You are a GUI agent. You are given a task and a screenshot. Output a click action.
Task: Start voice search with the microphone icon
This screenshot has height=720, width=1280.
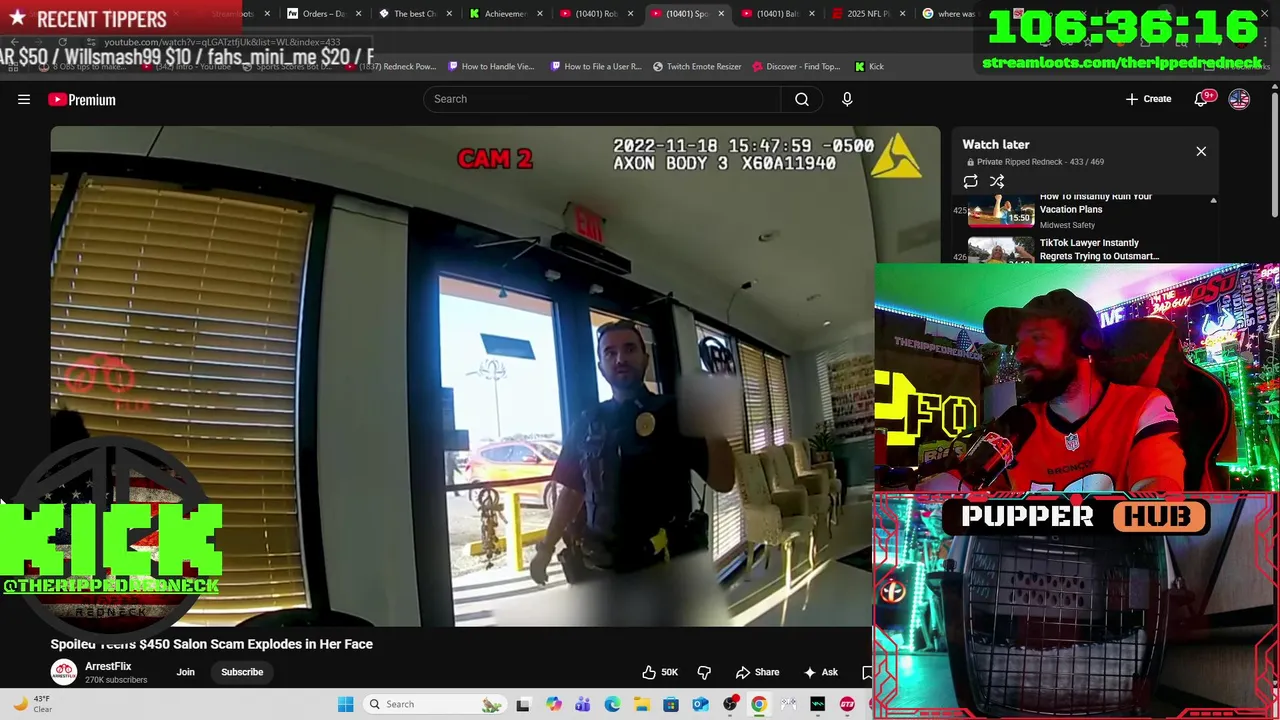tap(847, 99)
